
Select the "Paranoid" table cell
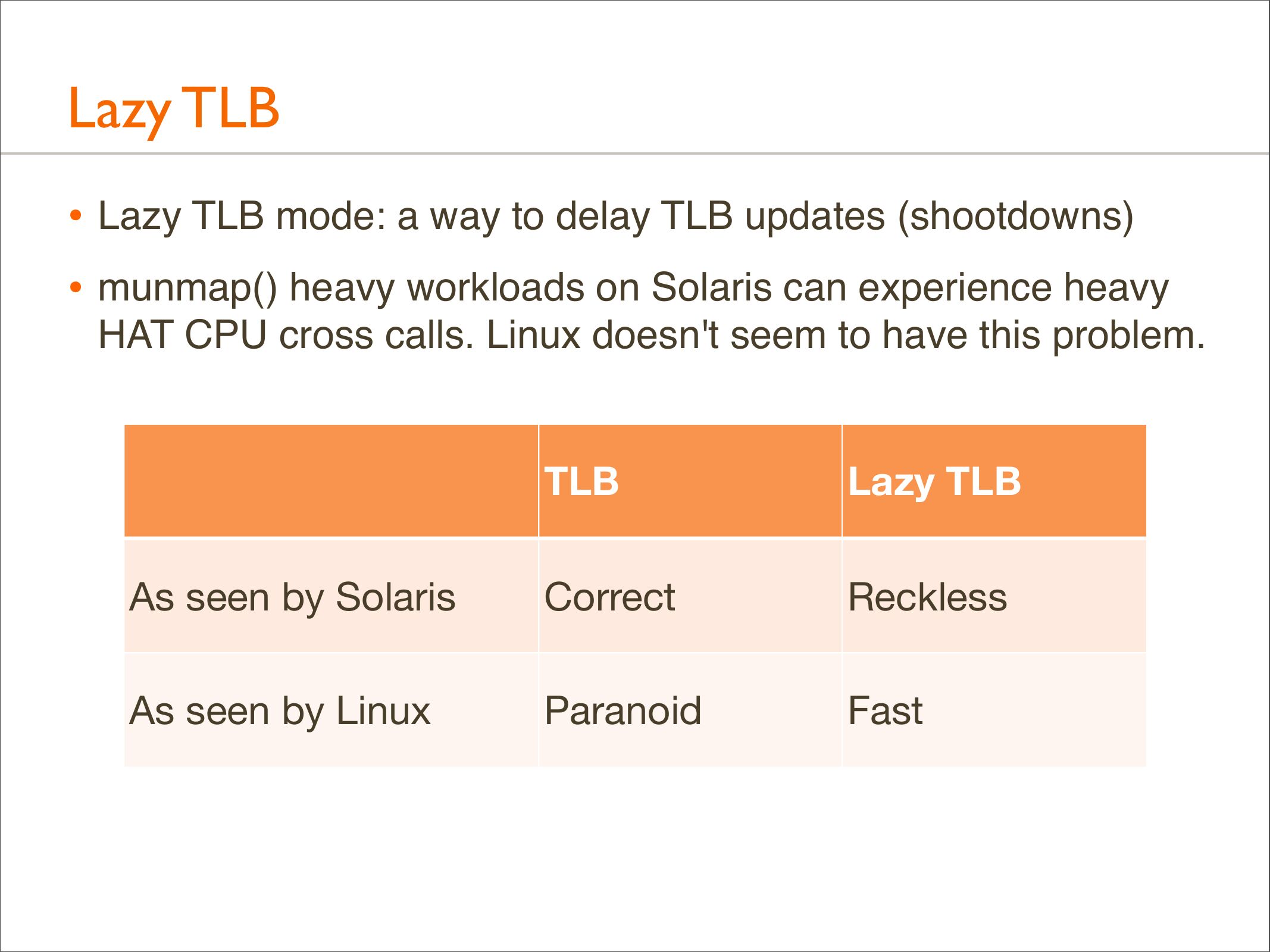point(623,710)
